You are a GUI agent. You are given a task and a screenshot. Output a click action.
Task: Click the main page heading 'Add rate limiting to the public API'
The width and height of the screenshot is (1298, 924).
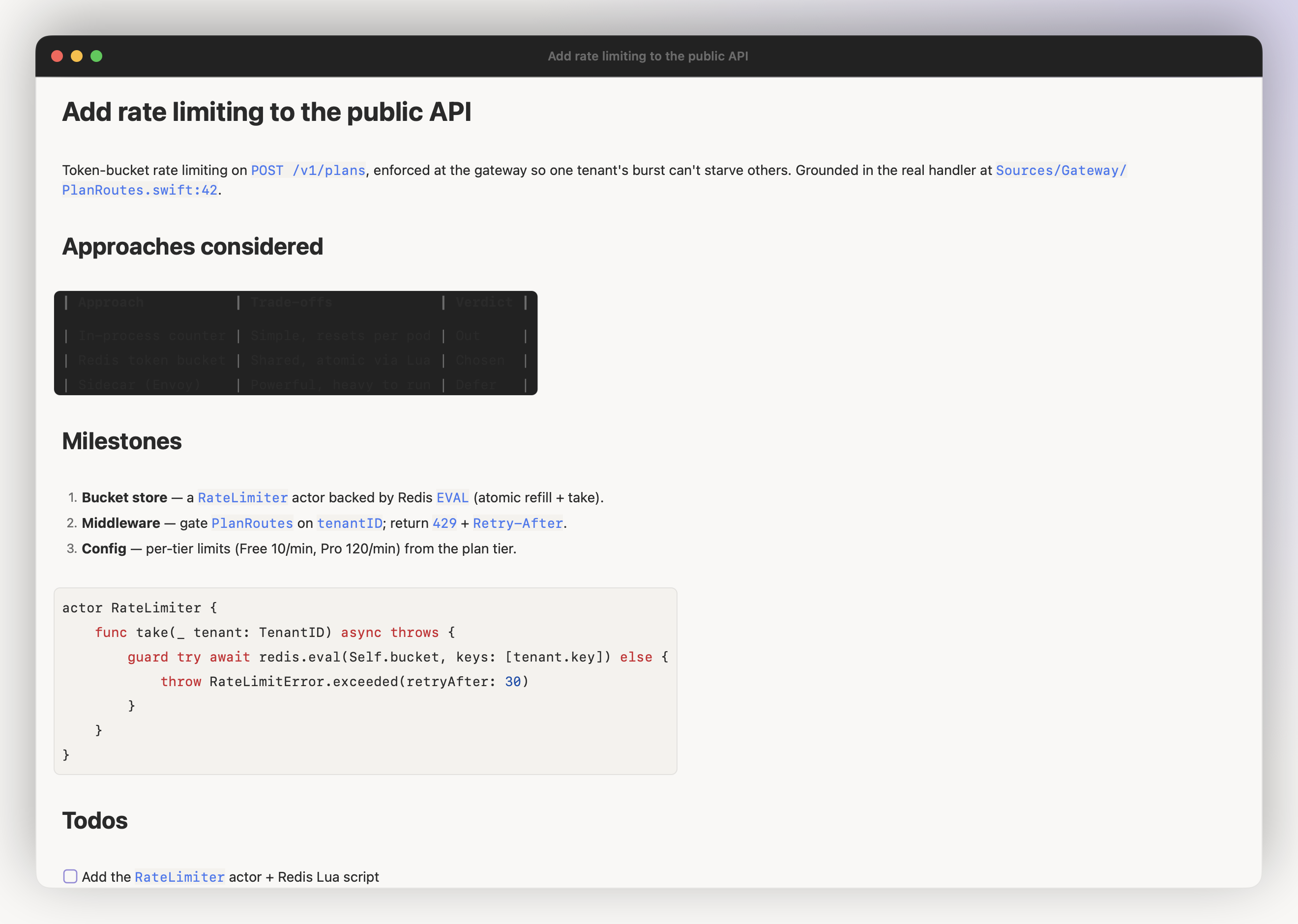click(267, 112)
